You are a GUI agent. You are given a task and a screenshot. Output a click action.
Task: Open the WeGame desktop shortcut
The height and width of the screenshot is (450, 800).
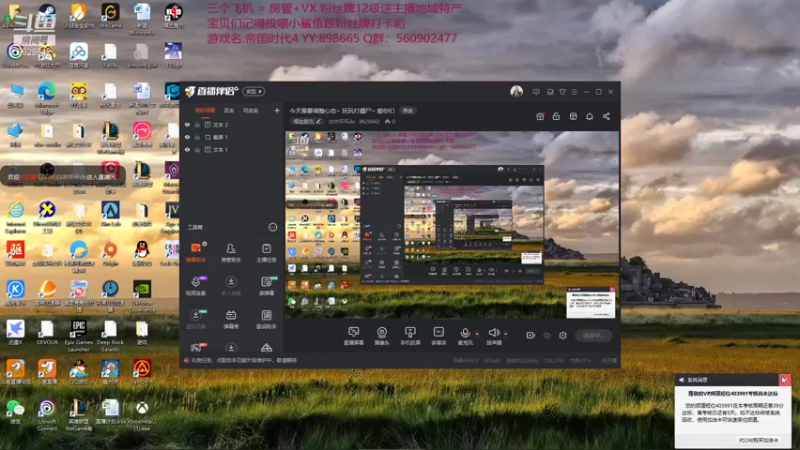tap(110, 15)
